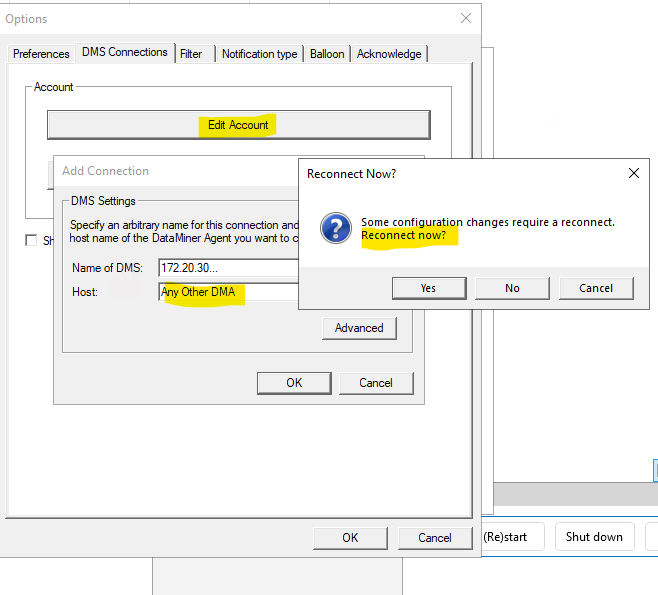Switch to the Preferences tab

41,54
